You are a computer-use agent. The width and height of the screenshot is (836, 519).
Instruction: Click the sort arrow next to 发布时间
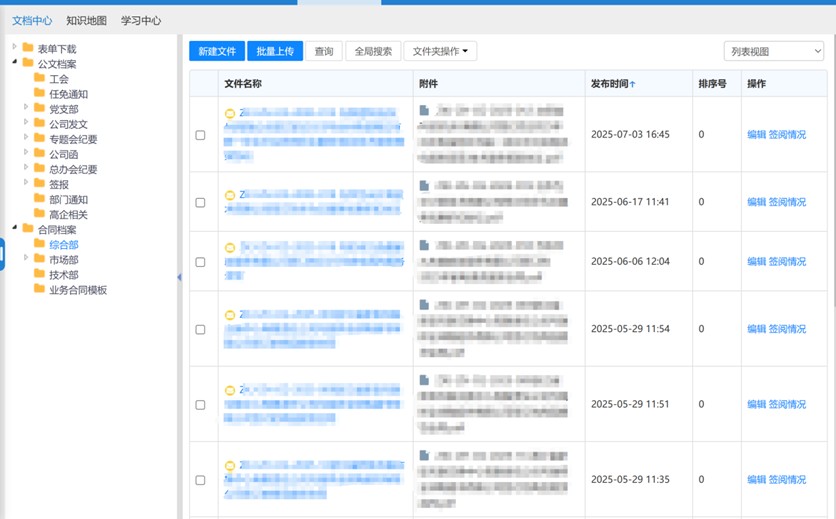click(x=633, y=84)
